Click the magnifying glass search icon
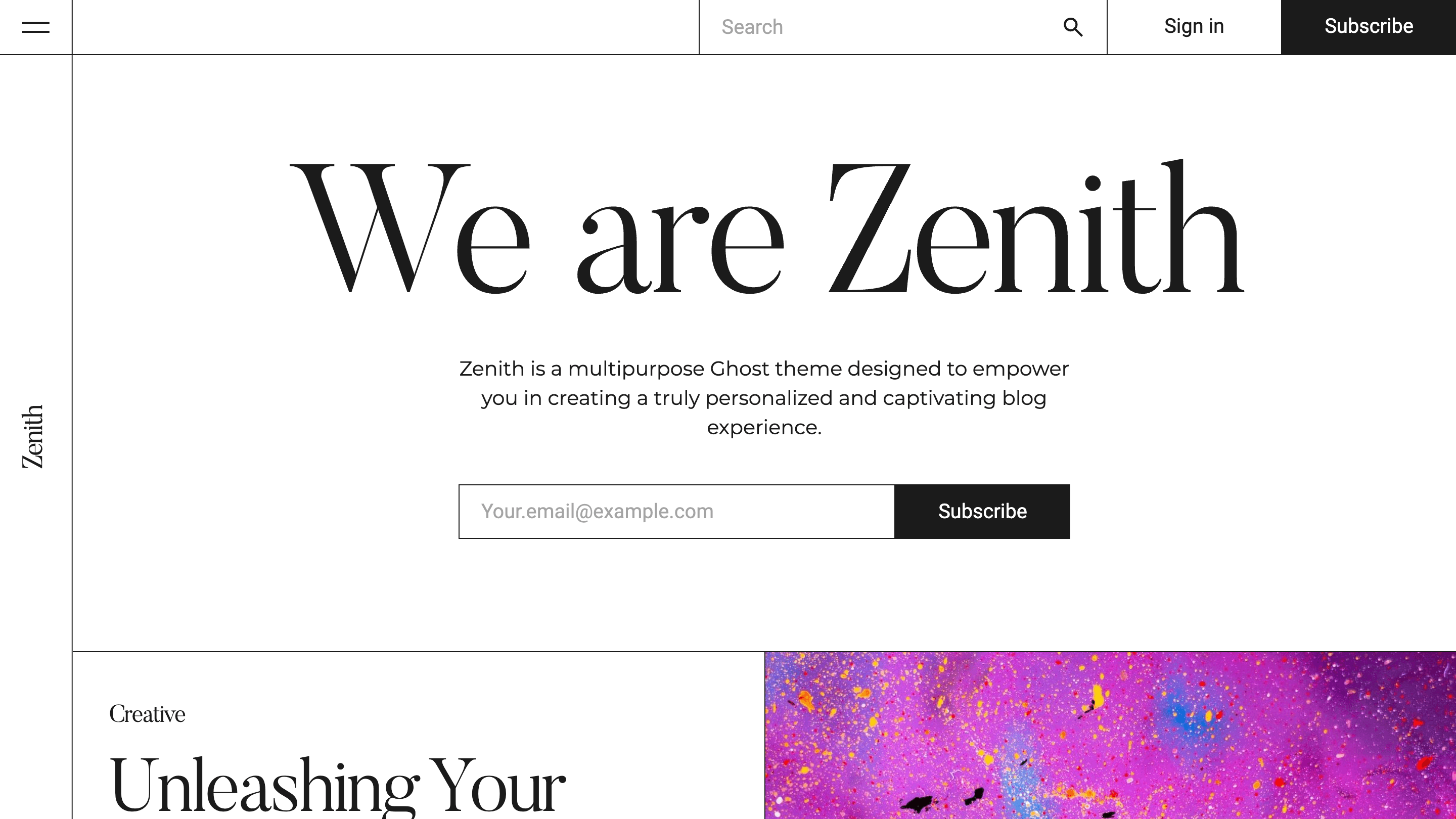The image size is (1456, 819). tap(1072, 27)
